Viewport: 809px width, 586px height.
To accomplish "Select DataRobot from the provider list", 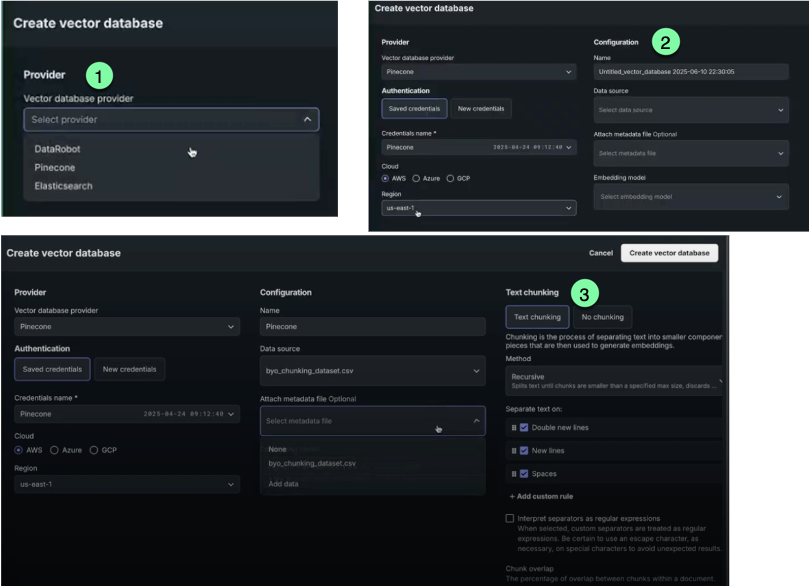I will 57,149.
